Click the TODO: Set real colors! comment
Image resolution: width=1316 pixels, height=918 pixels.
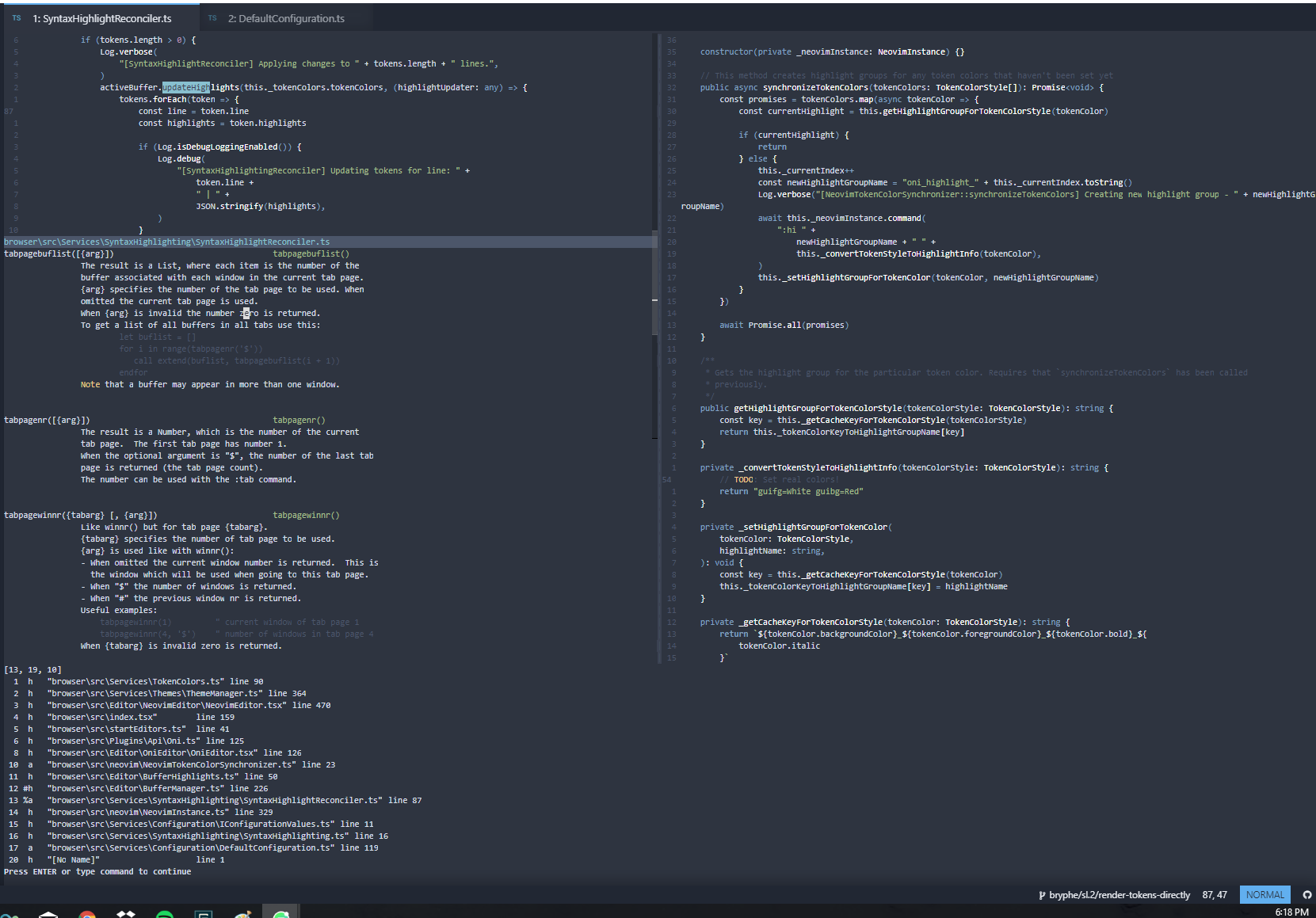click(x=779, y=479)
